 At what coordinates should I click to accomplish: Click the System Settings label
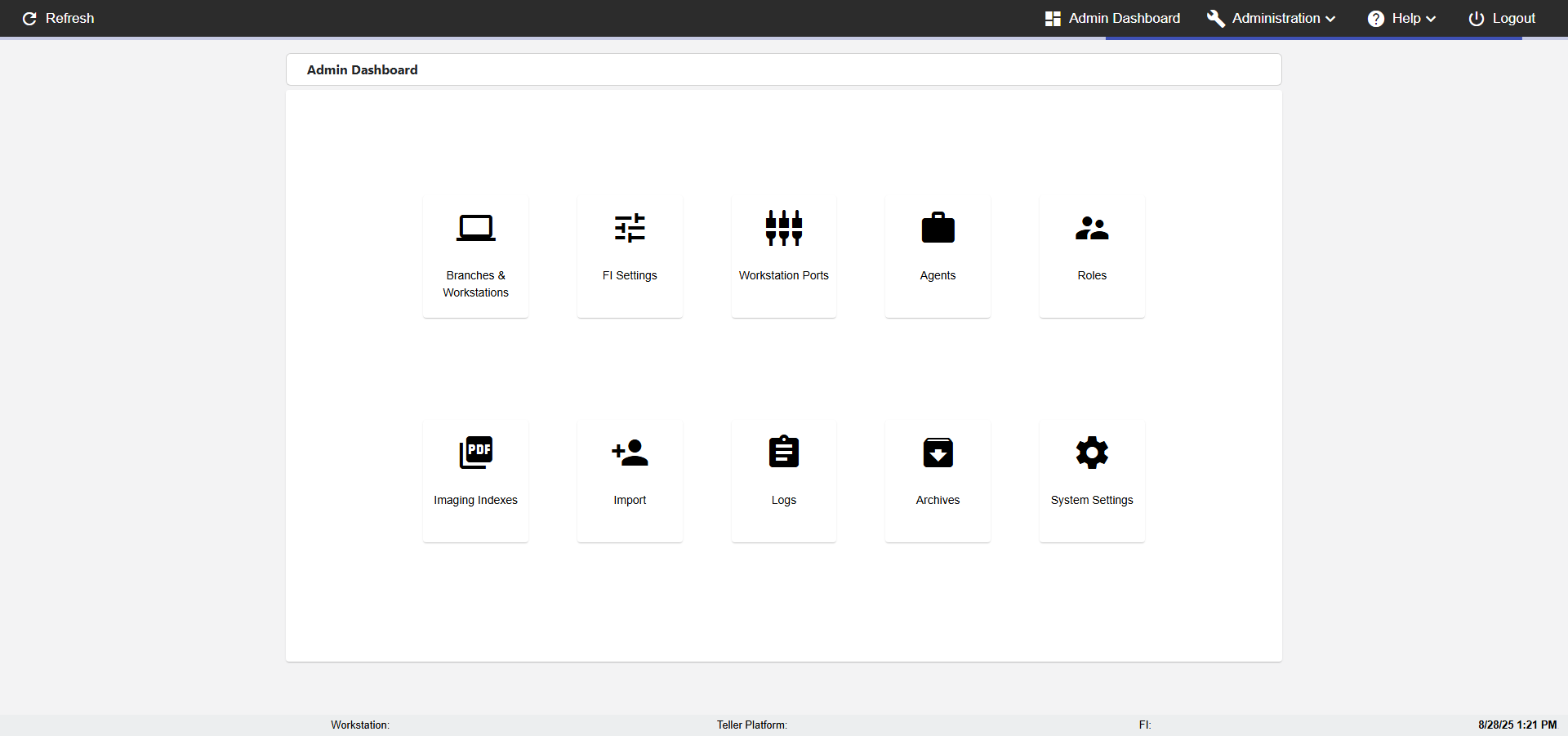[1092, 500]
